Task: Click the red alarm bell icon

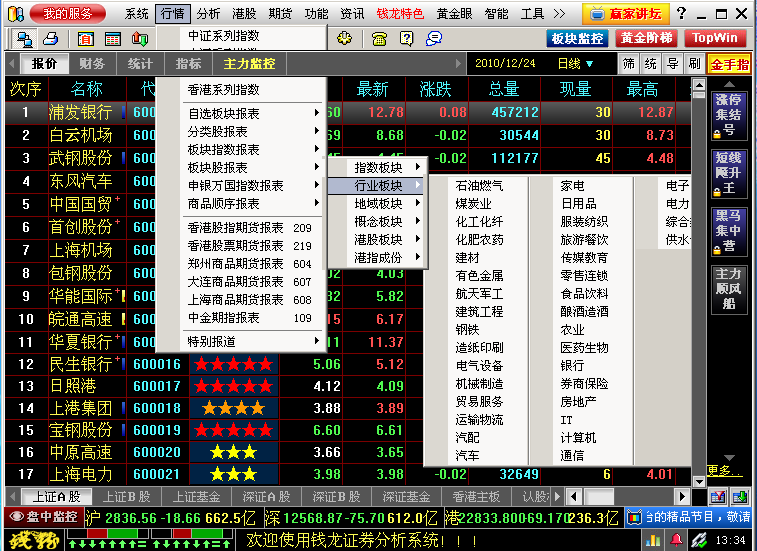Action: 676,540
